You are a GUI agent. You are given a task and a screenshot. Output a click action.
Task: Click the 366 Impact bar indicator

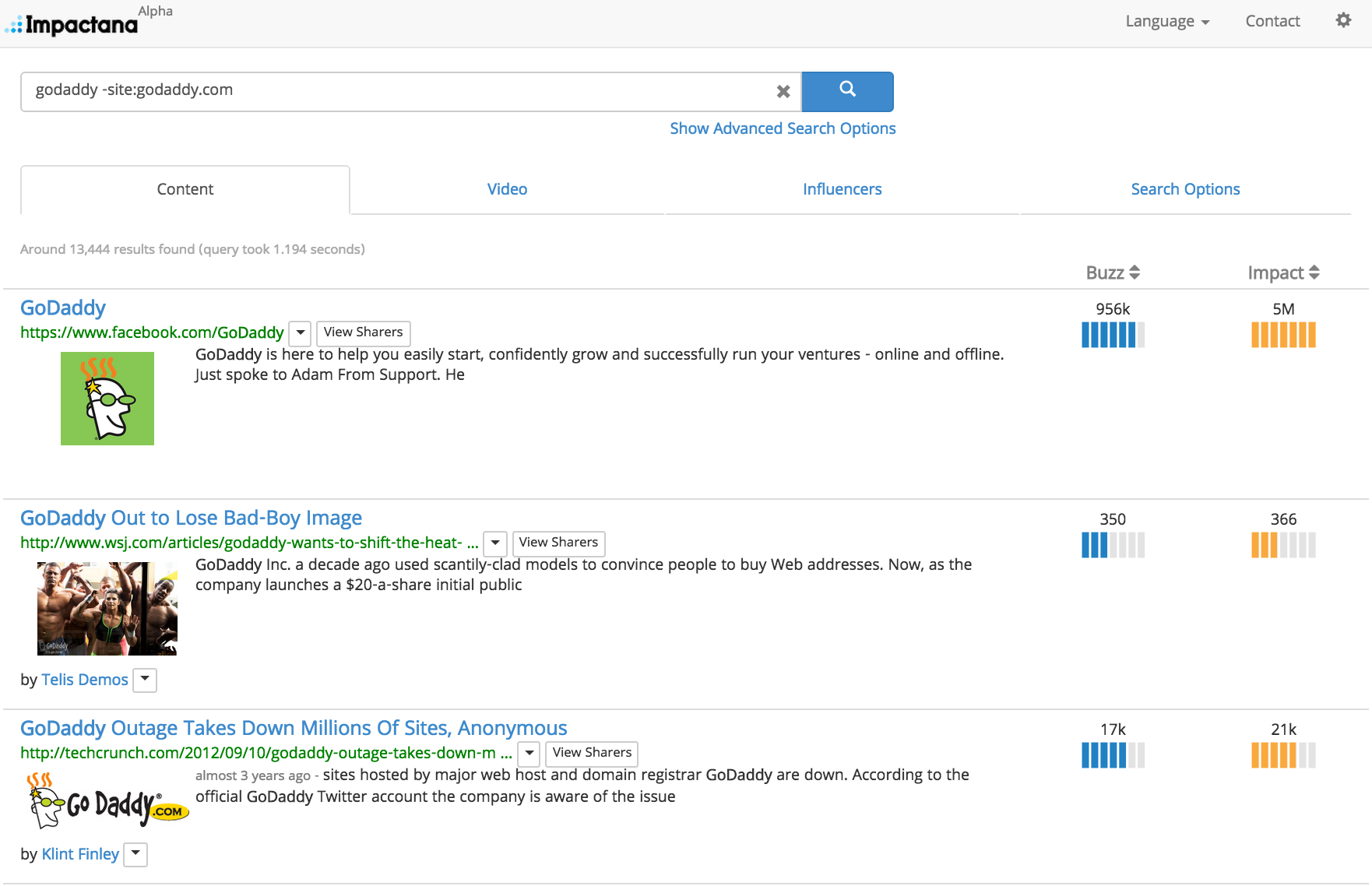(1283, 545)
